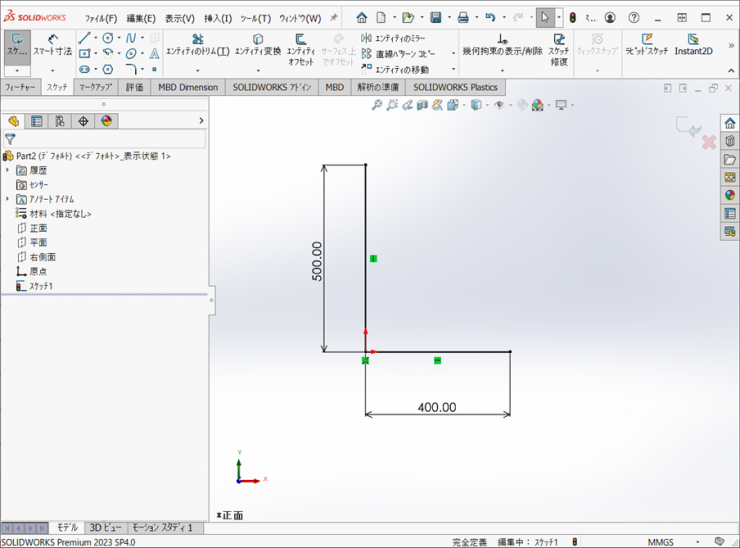
Task: Click the rebuild traffic light icon
Action: pyautogui.click(x=571, y=18)
